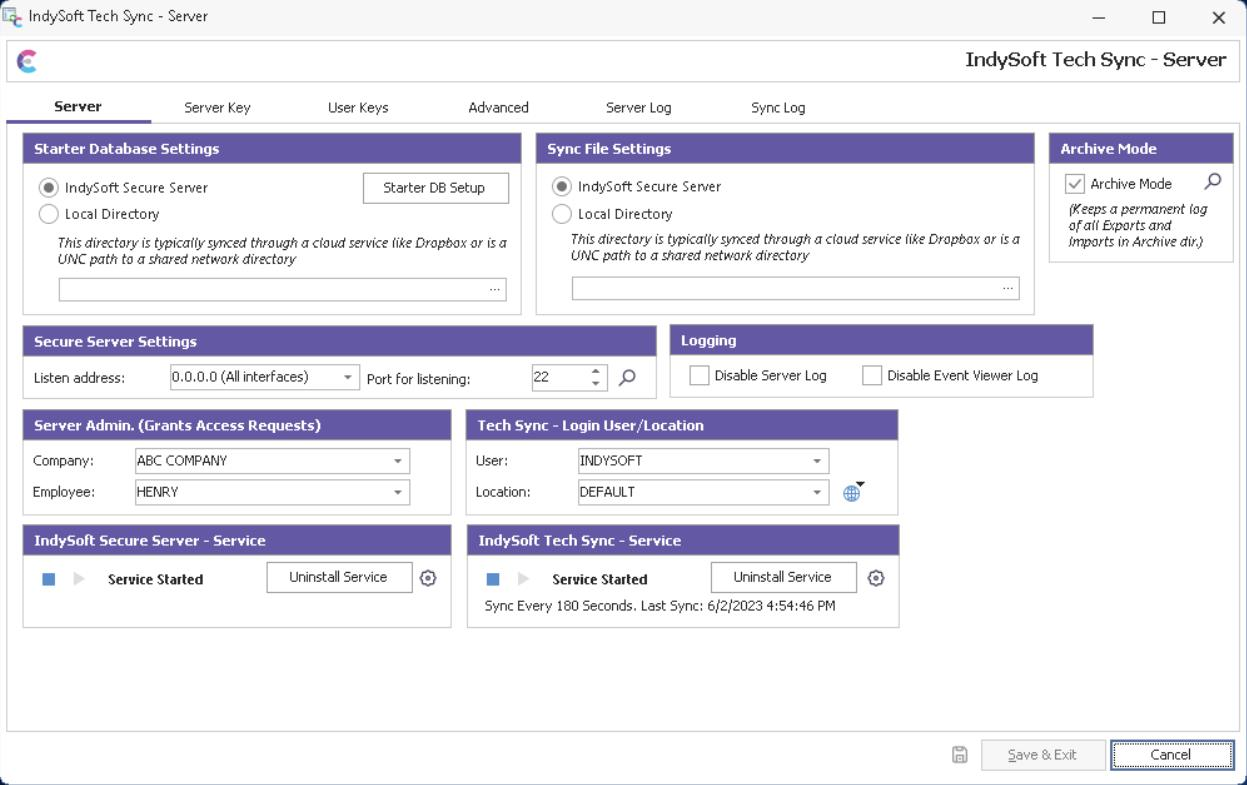Click the Starter DB Setup button
Image resolution: width=1247 pixels, height=785 pixels.
click(434, 188)
